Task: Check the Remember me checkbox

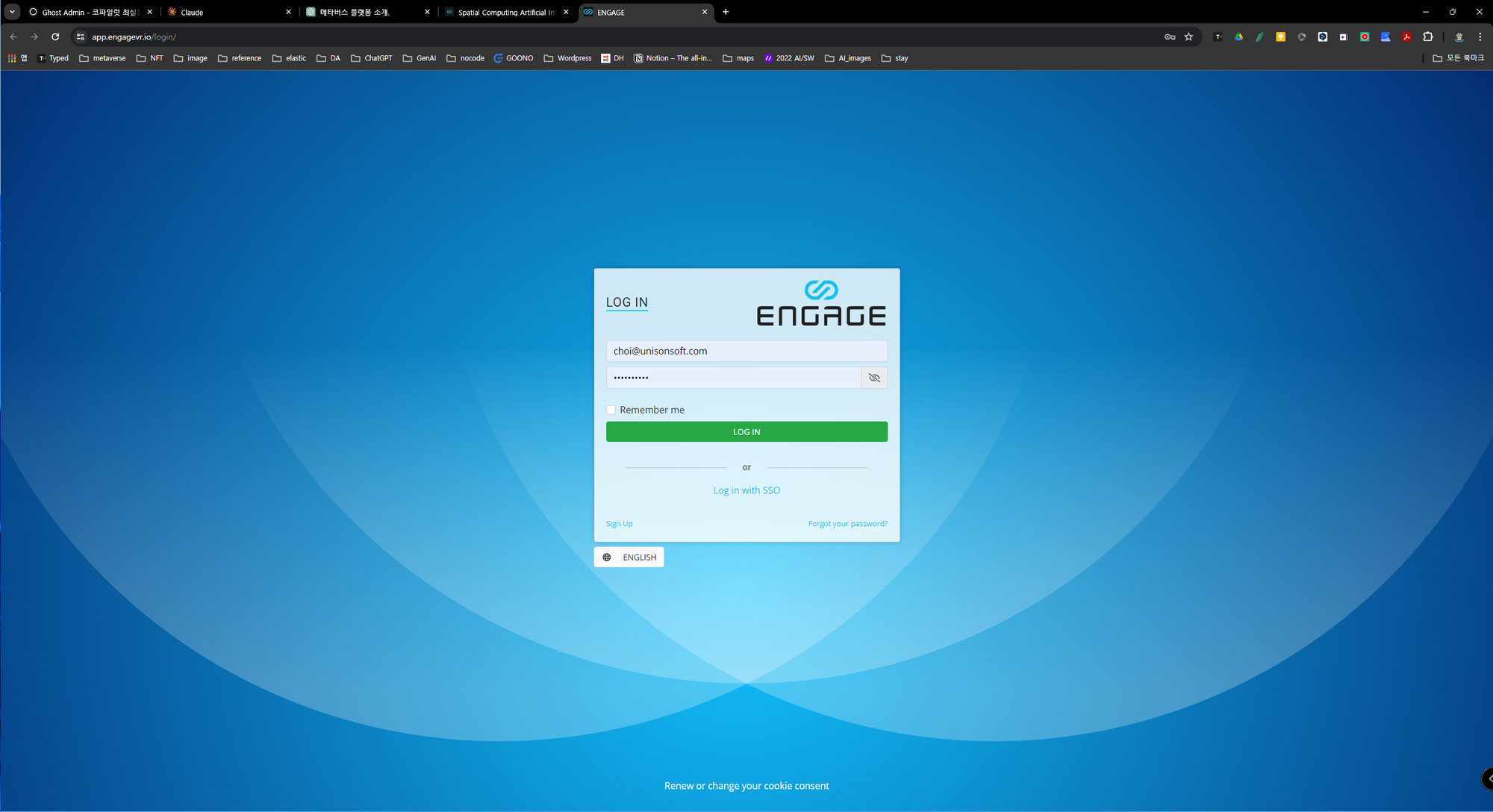Action: tap(611, 410)
